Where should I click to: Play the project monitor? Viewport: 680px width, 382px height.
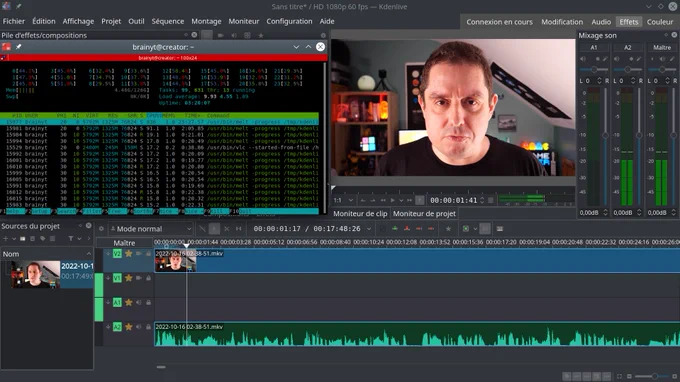coord(393,200)
